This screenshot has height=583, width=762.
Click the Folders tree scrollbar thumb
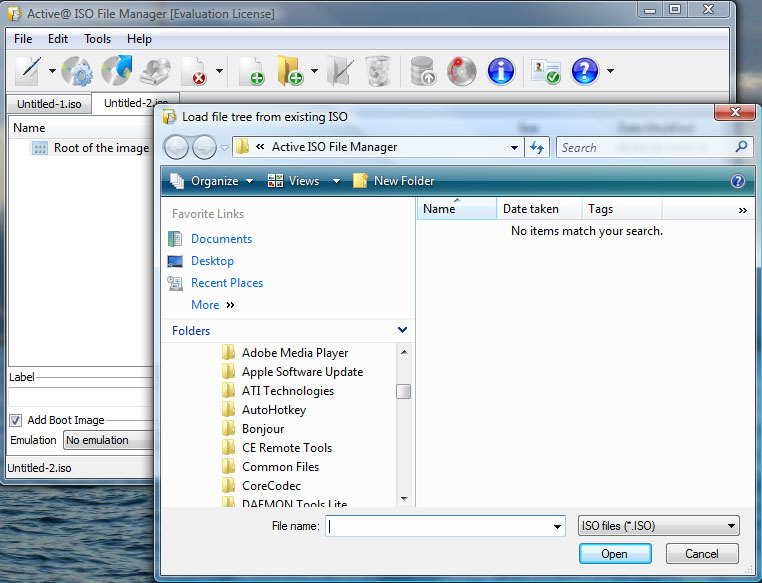pyautogui.click(x=403, y=392)
